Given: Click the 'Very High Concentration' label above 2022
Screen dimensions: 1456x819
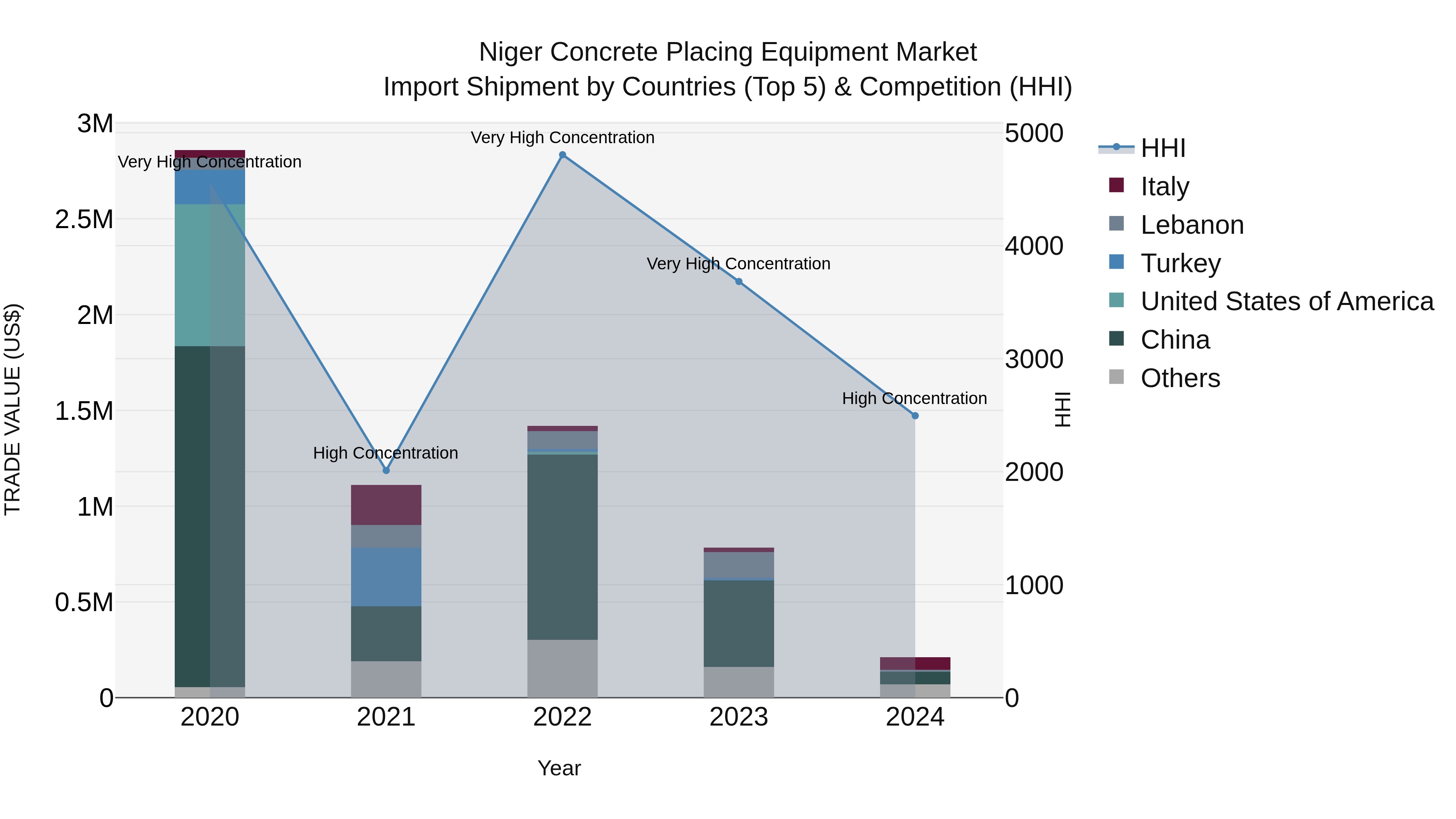Looking at the screenshot, I should 563,138.
